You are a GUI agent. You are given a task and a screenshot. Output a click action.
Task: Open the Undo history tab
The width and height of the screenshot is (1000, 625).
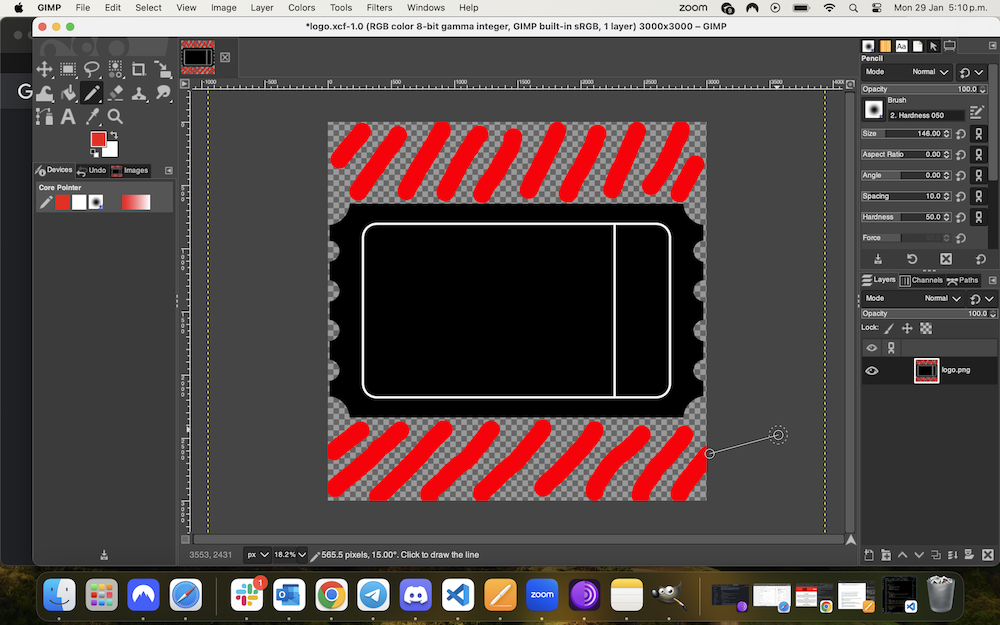pos(92,171)
